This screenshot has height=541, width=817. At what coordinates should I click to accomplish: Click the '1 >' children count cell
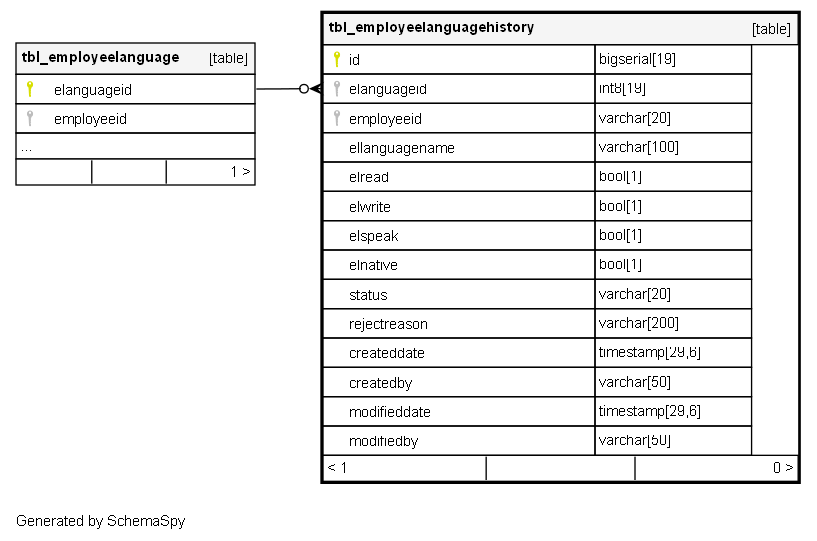click(x=240, y=172)
